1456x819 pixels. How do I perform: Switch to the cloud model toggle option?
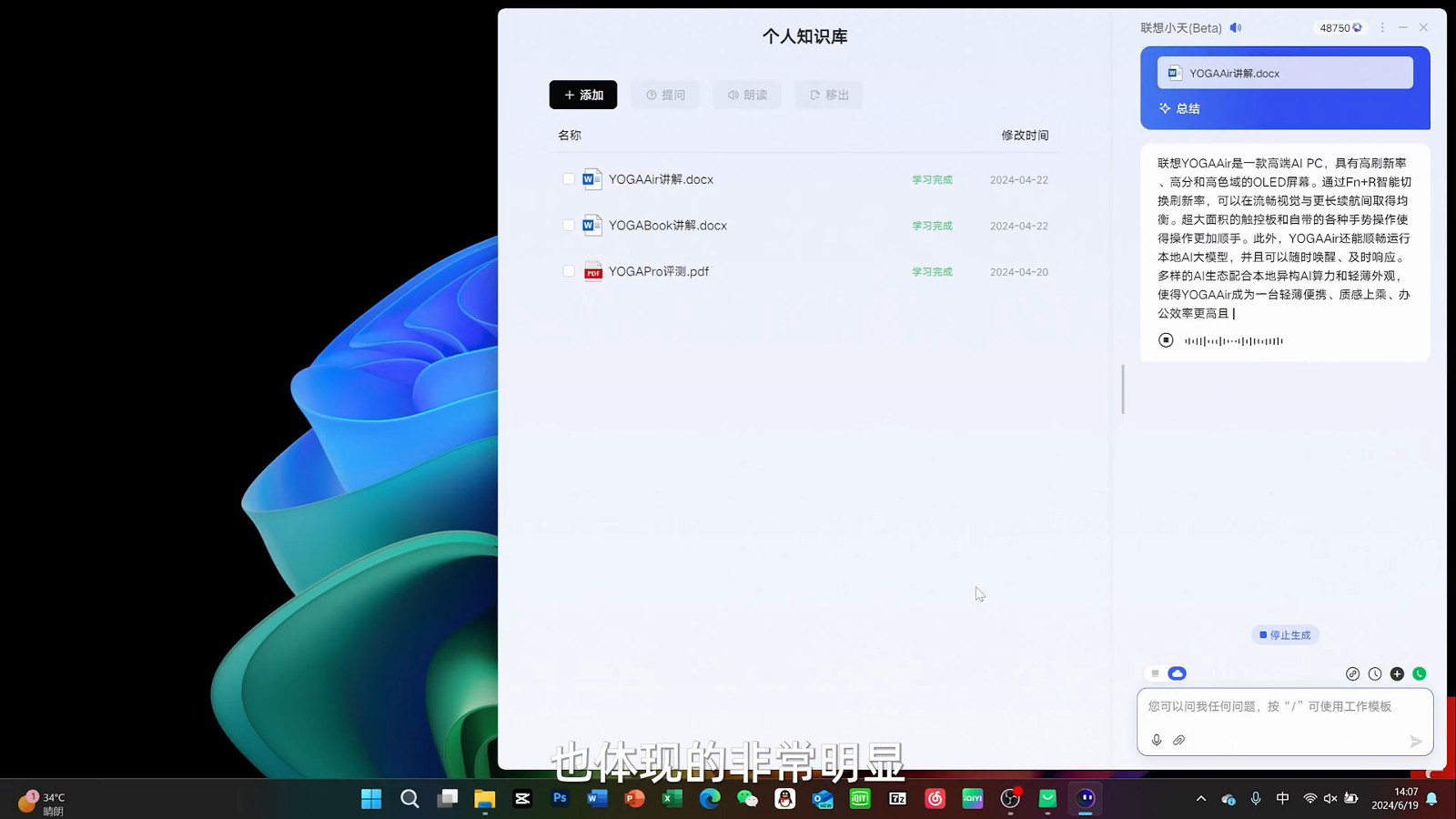(1178, 673)
